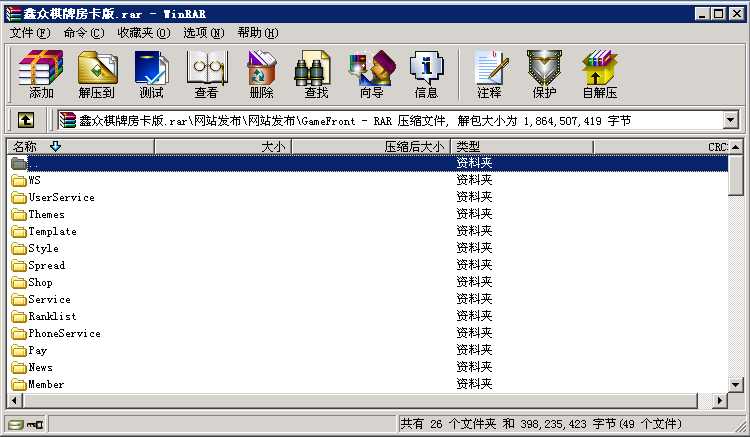Select the PhoneService folder row
The height and width of the screenshot is (437, 750).
pyautogui.click(x=368, y=334)
